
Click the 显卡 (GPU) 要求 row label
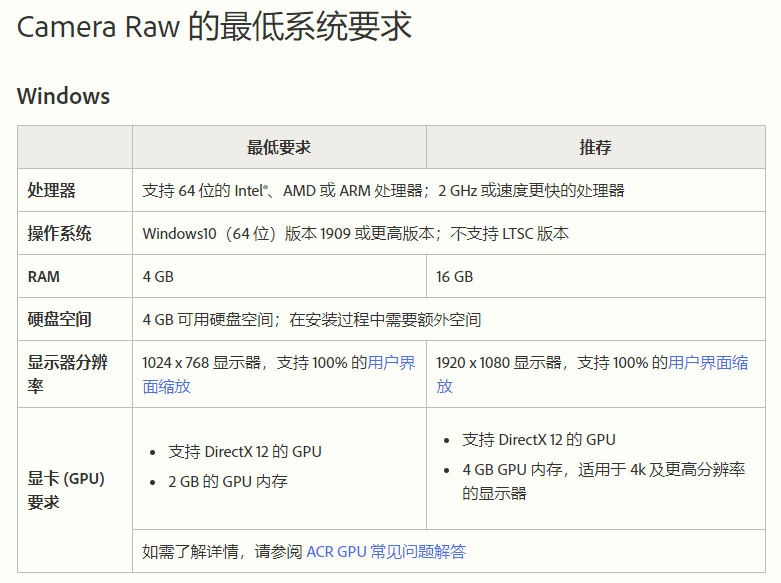click(x=66, y=490)
